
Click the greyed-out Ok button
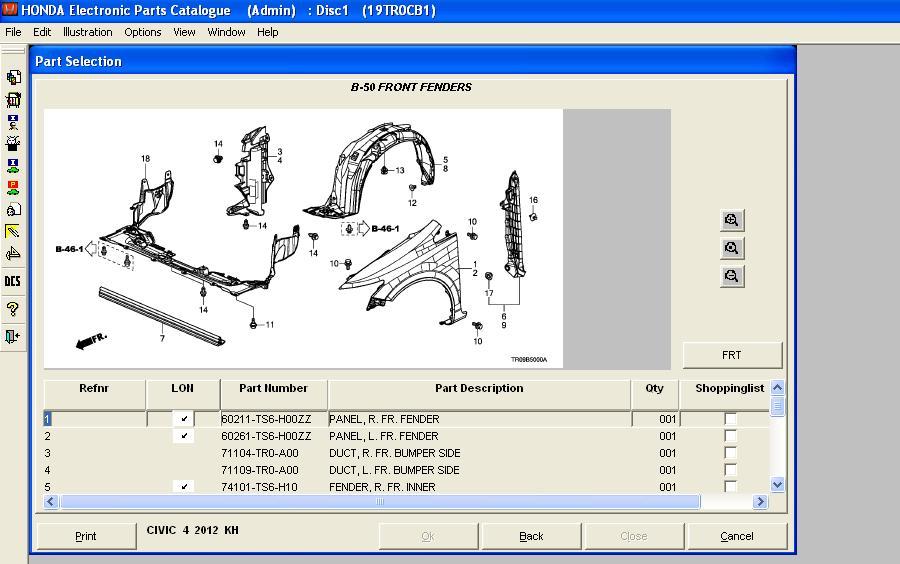tap(428, 536)
